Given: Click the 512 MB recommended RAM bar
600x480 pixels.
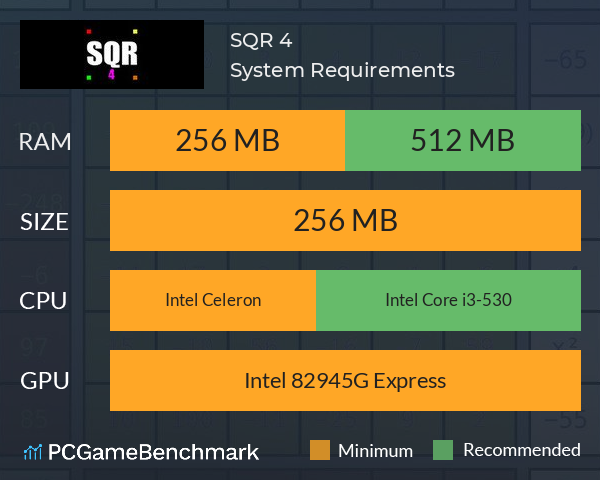Looking at the screenshot, I should pyautogui.click(x=463, y=140).
